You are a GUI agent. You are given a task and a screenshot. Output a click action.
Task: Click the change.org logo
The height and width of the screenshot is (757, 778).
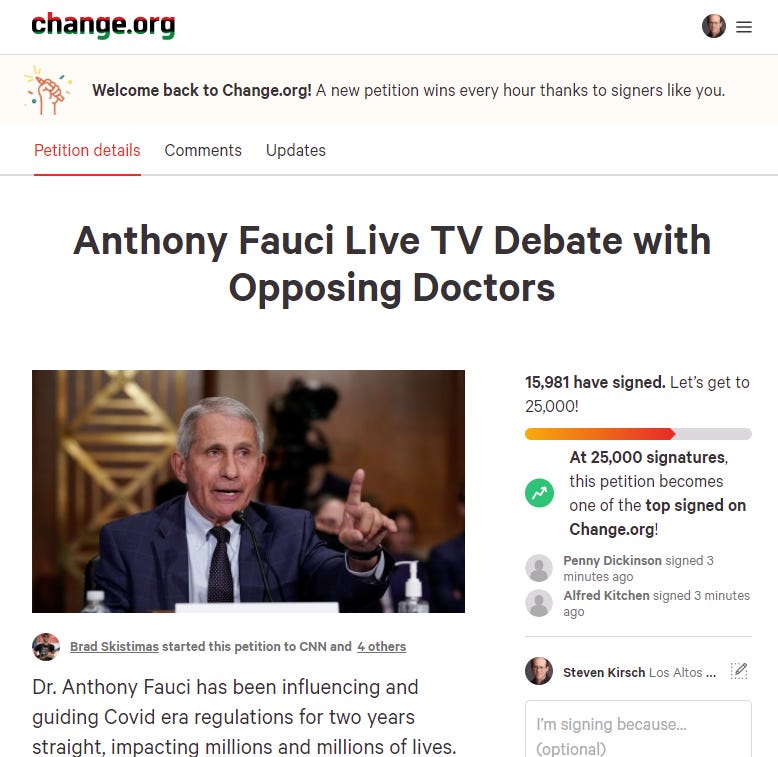click(x=103, y=25)
